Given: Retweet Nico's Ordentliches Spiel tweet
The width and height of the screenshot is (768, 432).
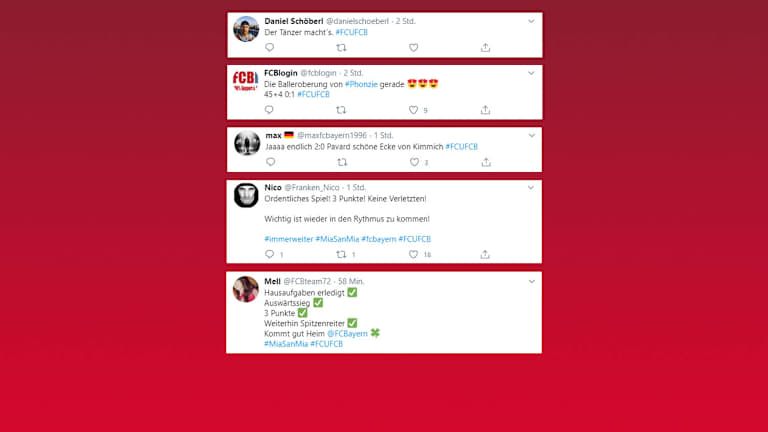Looking at the screenshot, I should coord(341,254).
